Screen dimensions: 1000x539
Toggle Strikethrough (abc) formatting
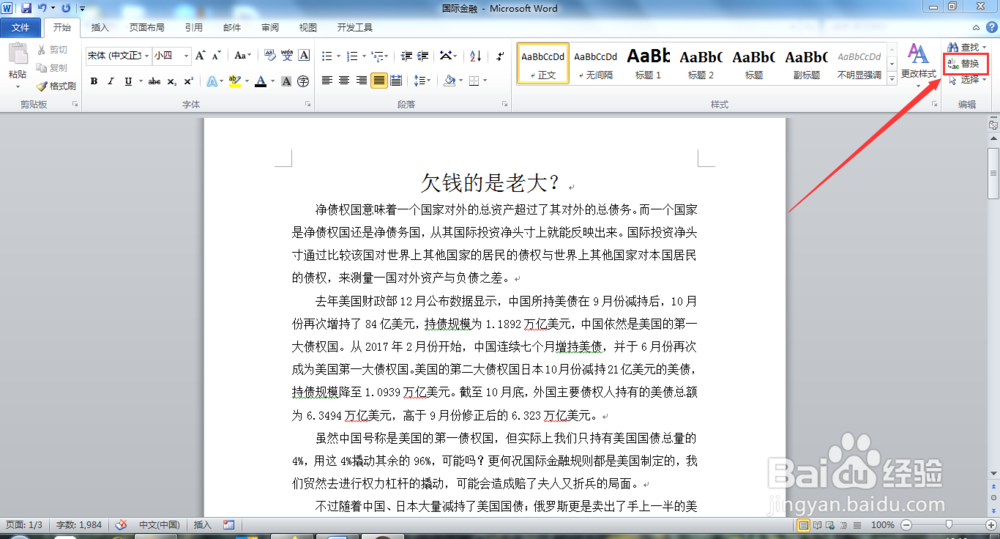point(154,81)
